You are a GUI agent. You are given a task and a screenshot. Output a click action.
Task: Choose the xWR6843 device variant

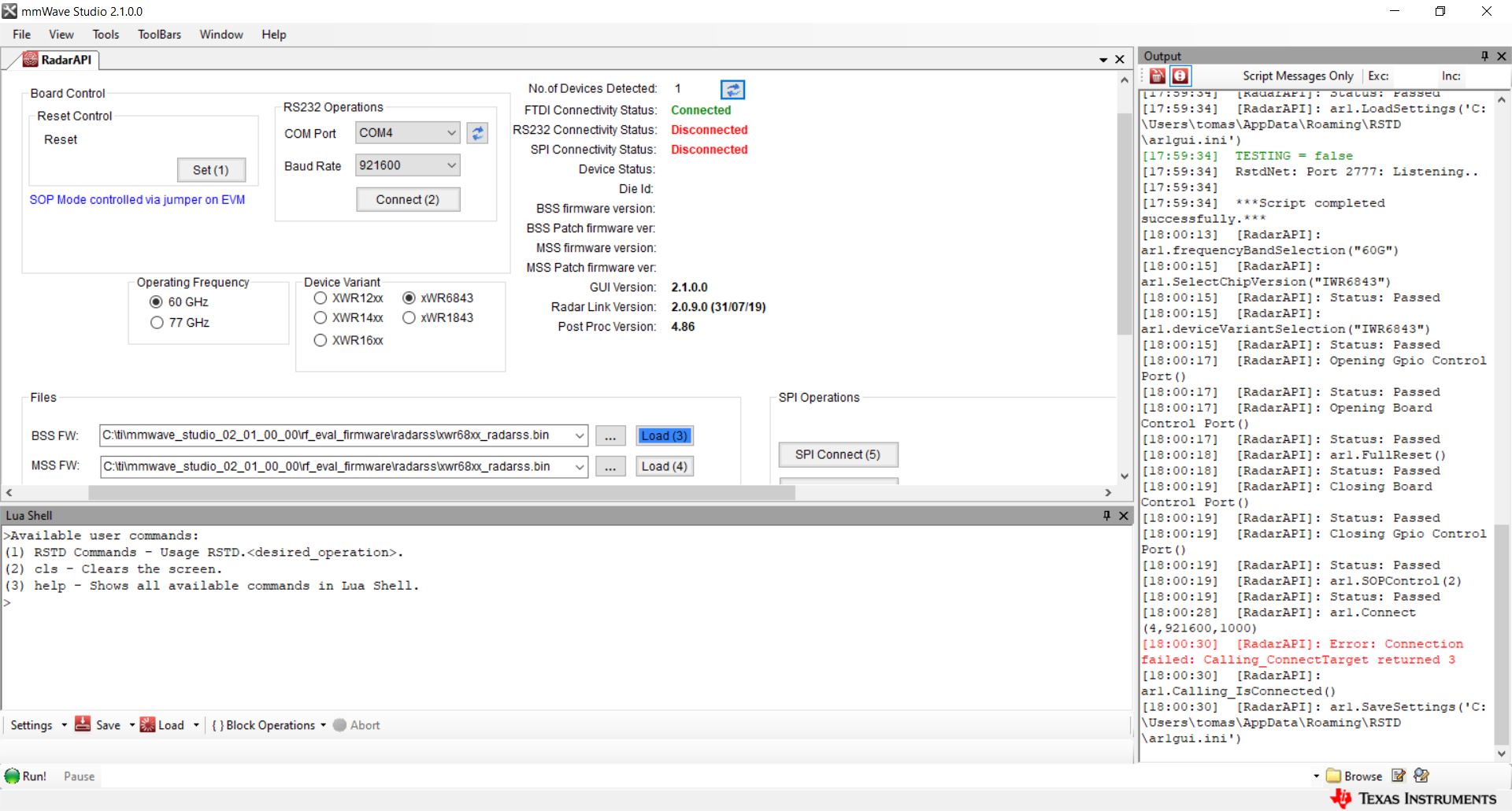409,298
